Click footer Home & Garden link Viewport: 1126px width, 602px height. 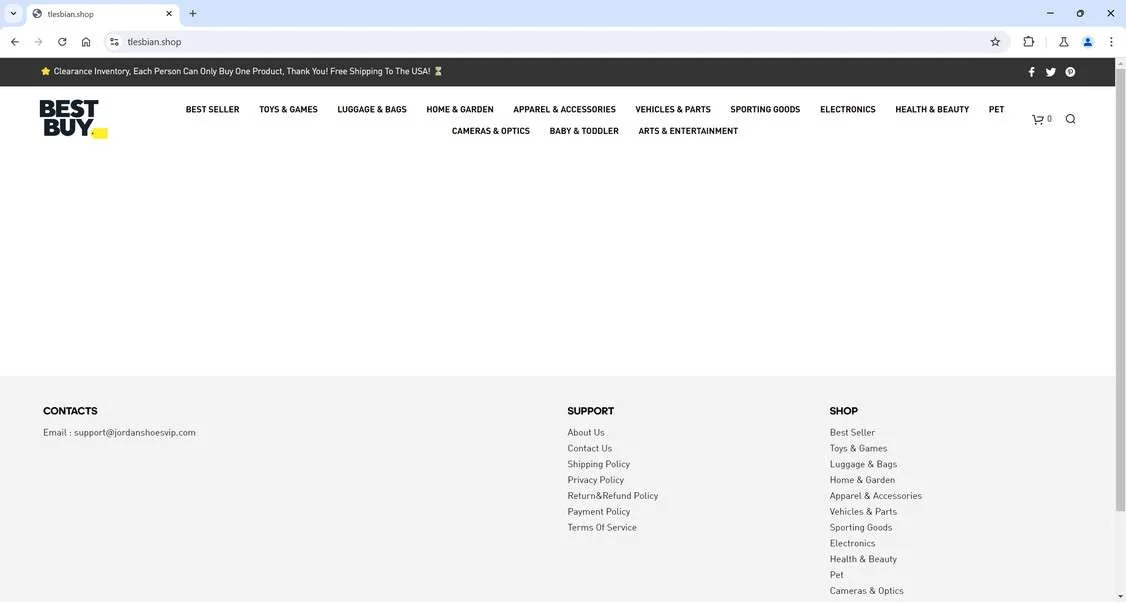pyautogui.click(x=862, y=480)
